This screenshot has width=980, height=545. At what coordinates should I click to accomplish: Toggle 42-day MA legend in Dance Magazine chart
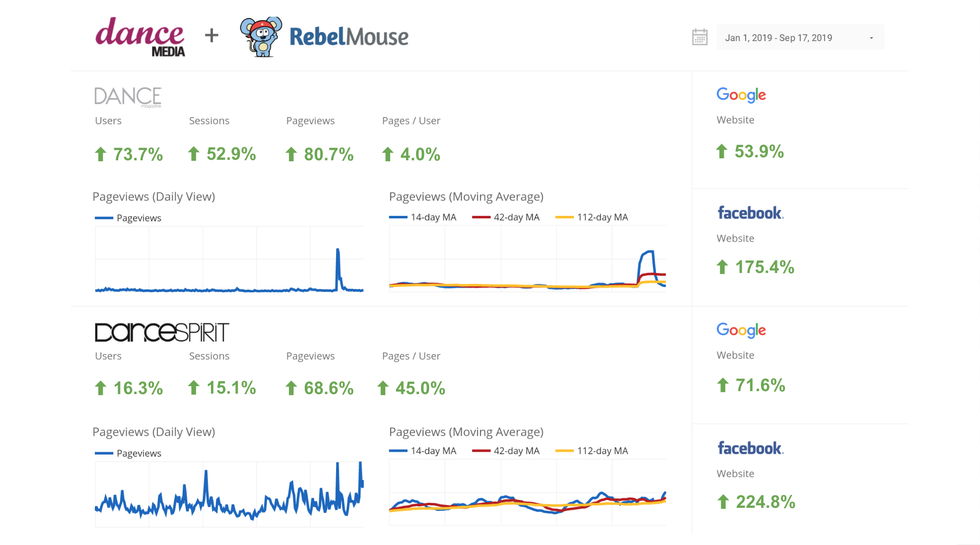coord(507,217)
